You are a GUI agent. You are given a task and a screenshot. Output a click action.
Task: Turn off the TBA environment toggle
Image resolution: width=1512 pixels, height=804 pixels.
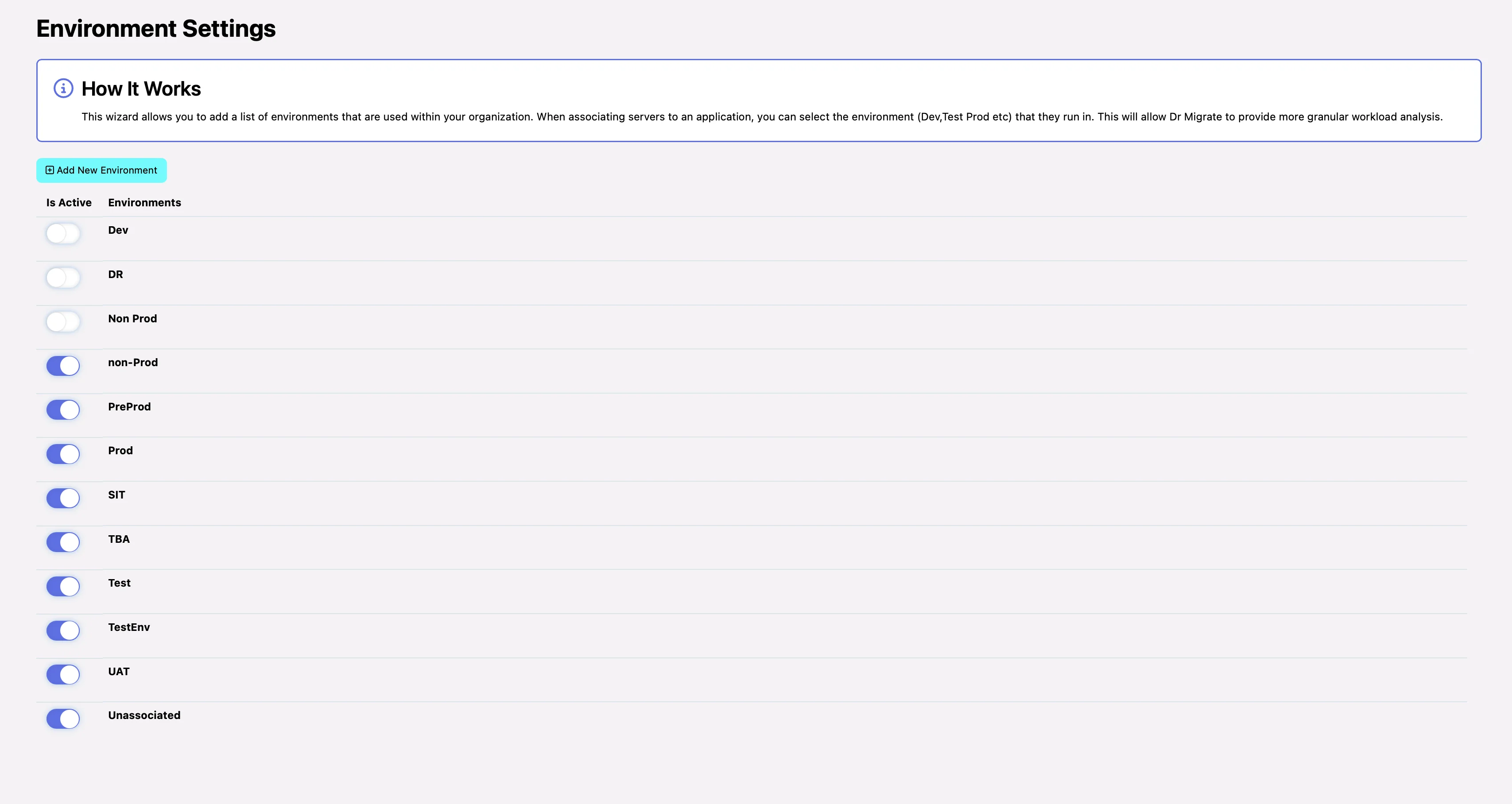click(63, 542)
